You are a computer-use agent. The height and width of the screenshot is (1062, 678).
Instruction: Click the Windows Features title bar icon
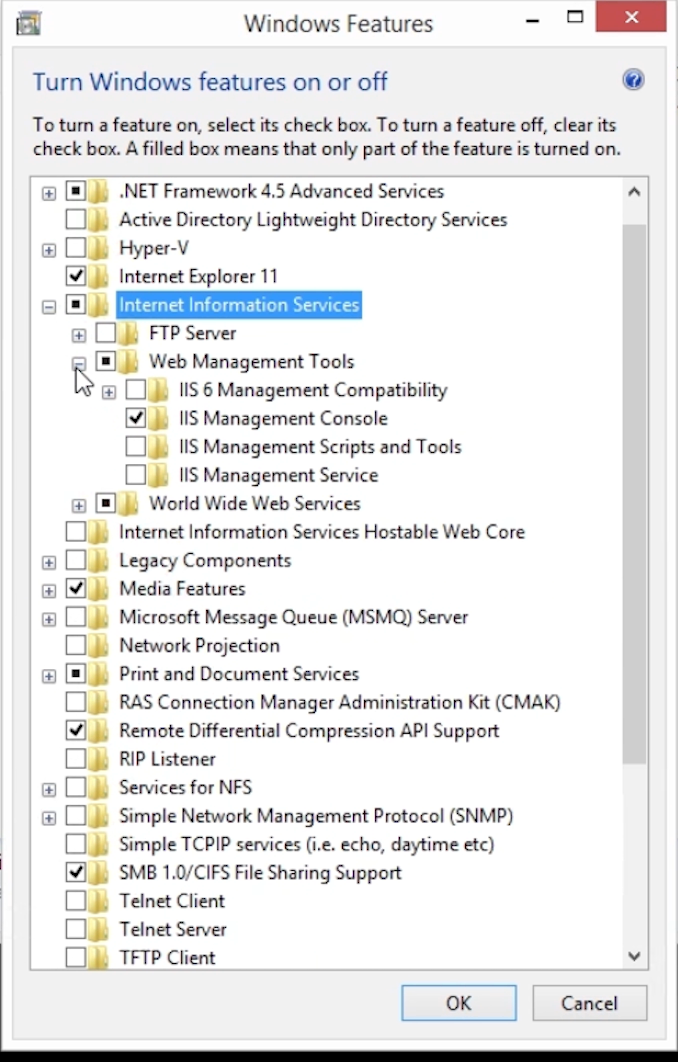[x=28, y=24]
